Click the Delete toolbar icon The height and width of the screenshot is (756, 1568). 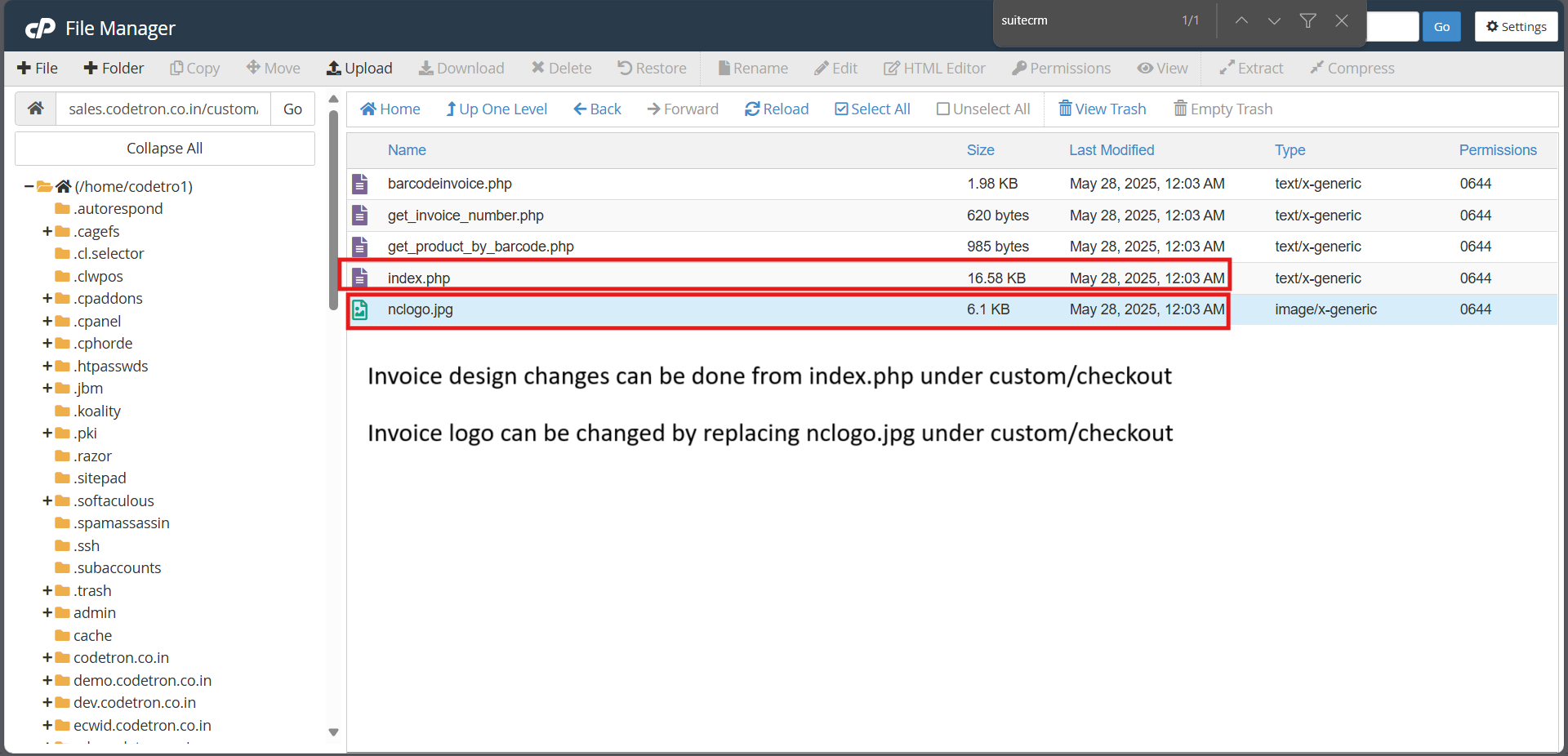click(x=537, y=68)
